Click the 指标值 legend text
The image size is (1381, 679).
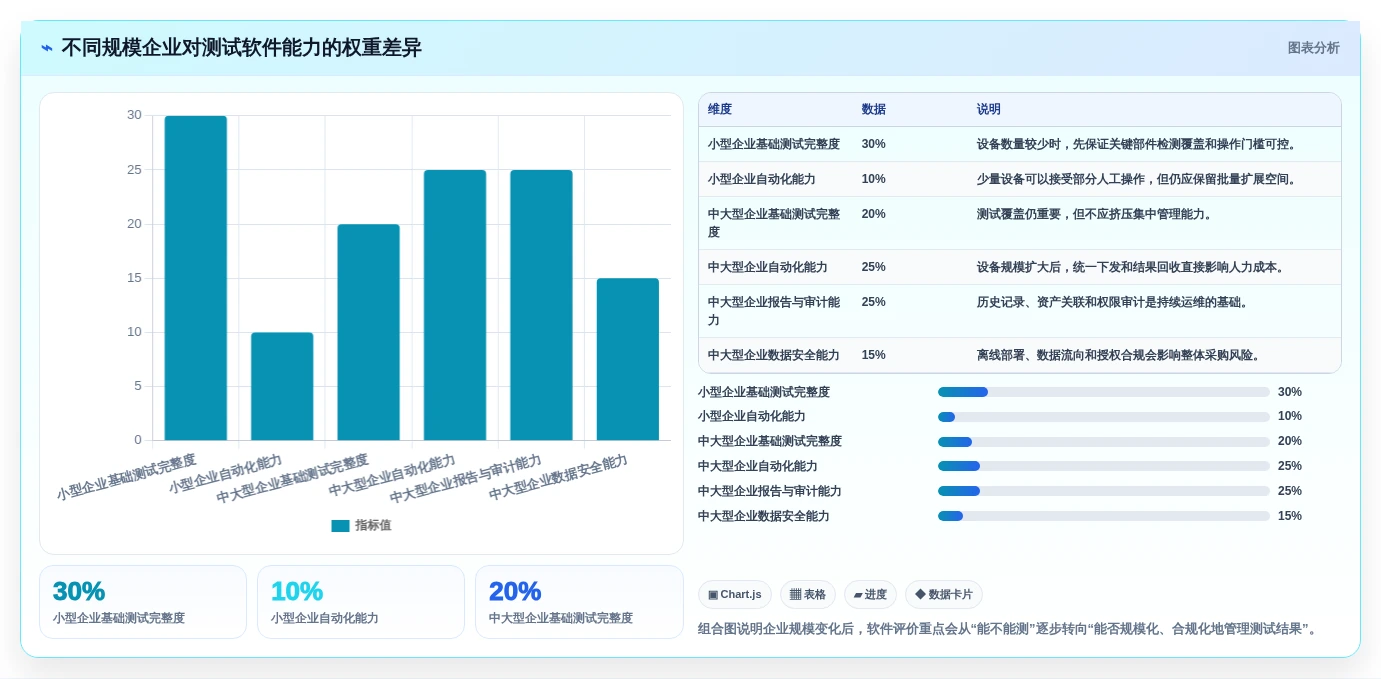point(373,526)
